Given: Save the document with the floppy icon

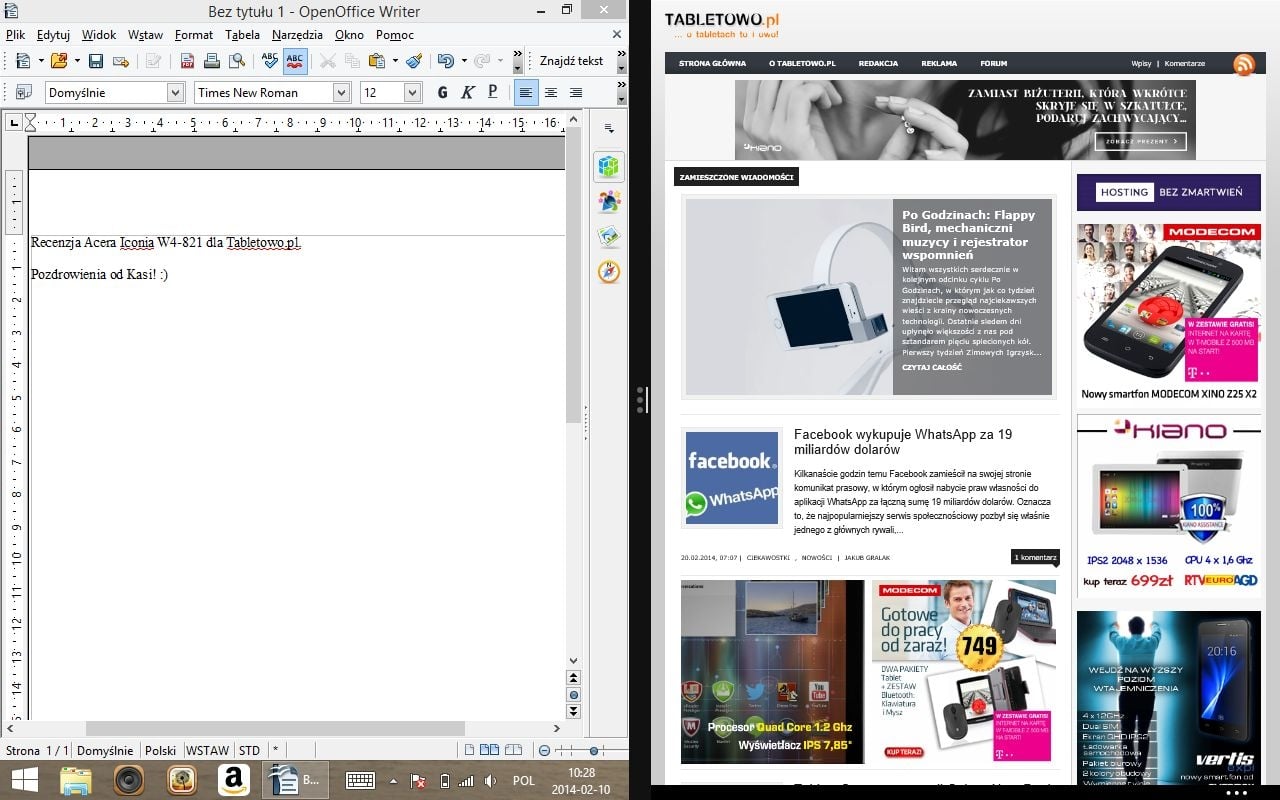Looking at the screenshot, I should [x=96, y=61].
